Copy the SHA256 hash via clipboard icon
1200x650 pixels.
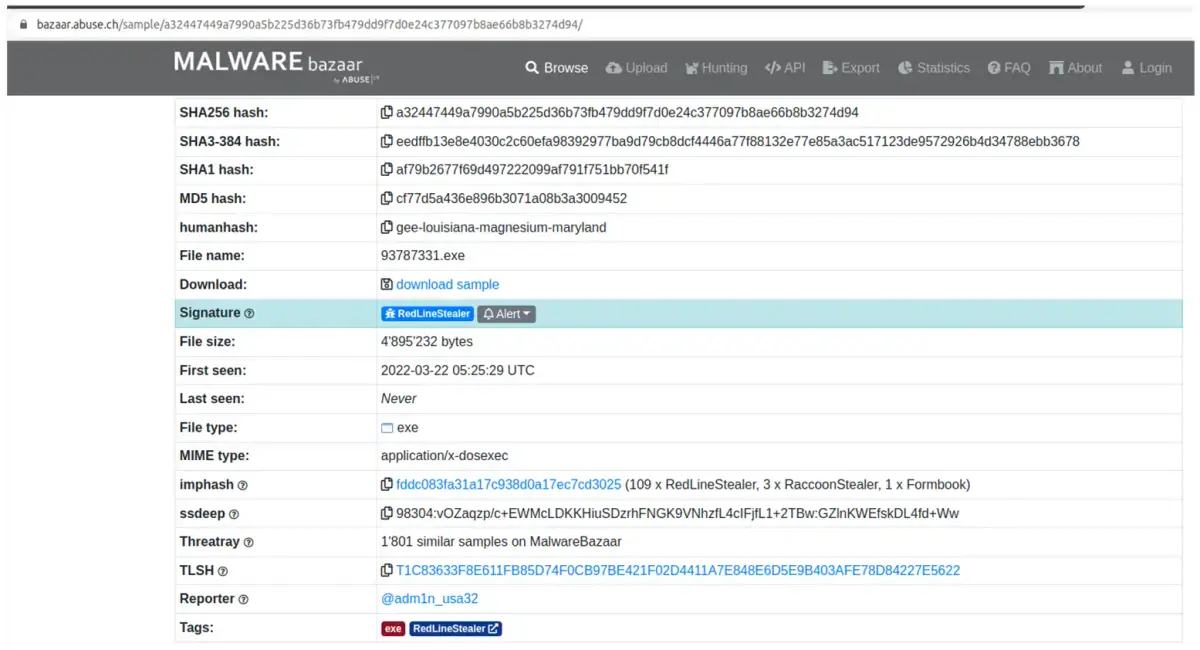tap(386, 113)
